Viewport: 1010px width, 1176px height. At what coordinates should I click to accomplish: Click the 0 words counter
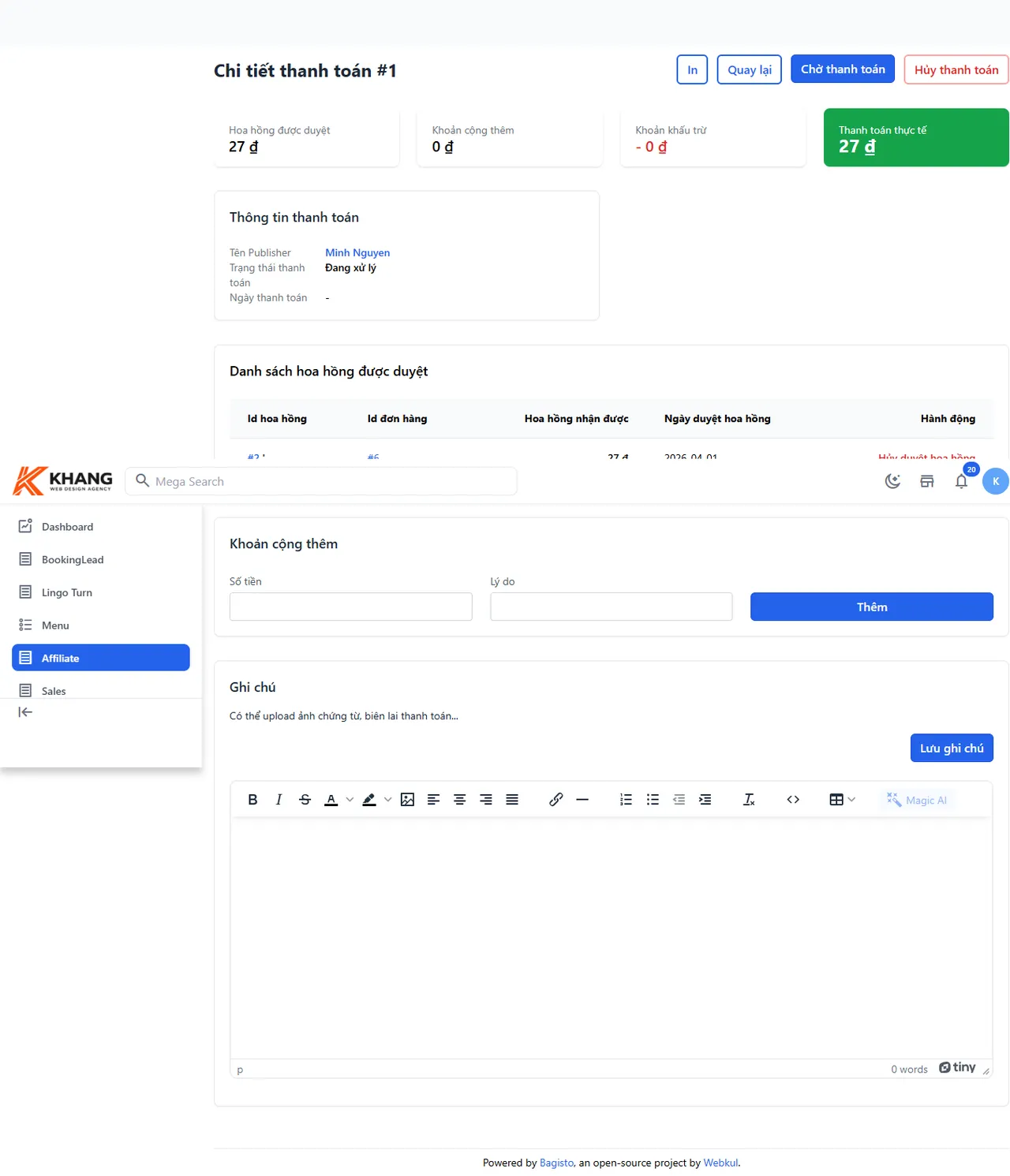pyautogui.click(x=909, y=1070)
